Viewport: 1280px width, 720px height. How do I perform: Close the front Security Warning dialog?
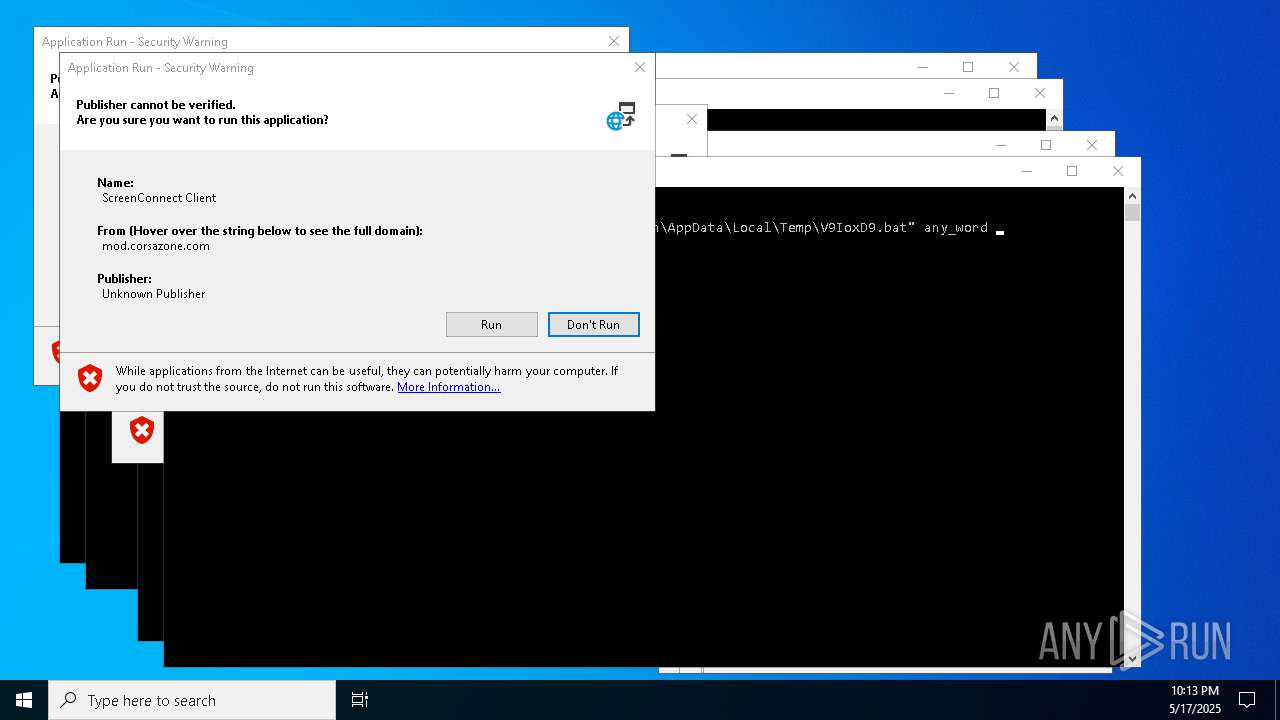[x=640, y=67]
